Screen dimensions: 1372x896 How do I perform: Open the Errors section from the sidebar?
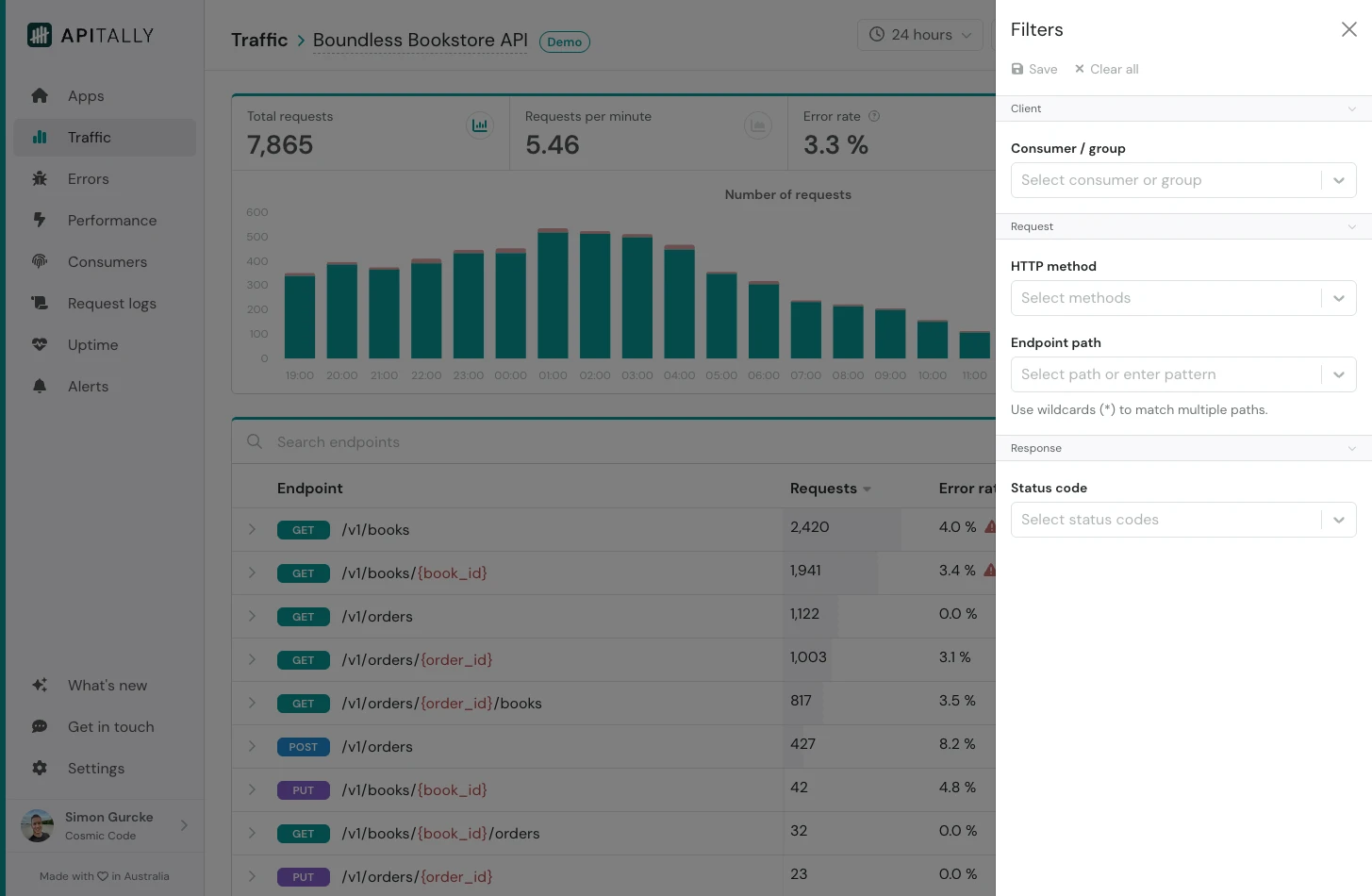(88, 178)
